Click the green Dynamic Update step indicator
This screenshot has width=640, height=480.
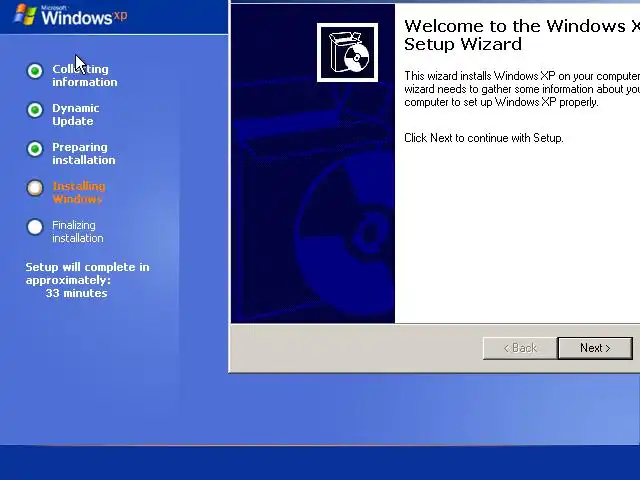[x=35, y=110]
